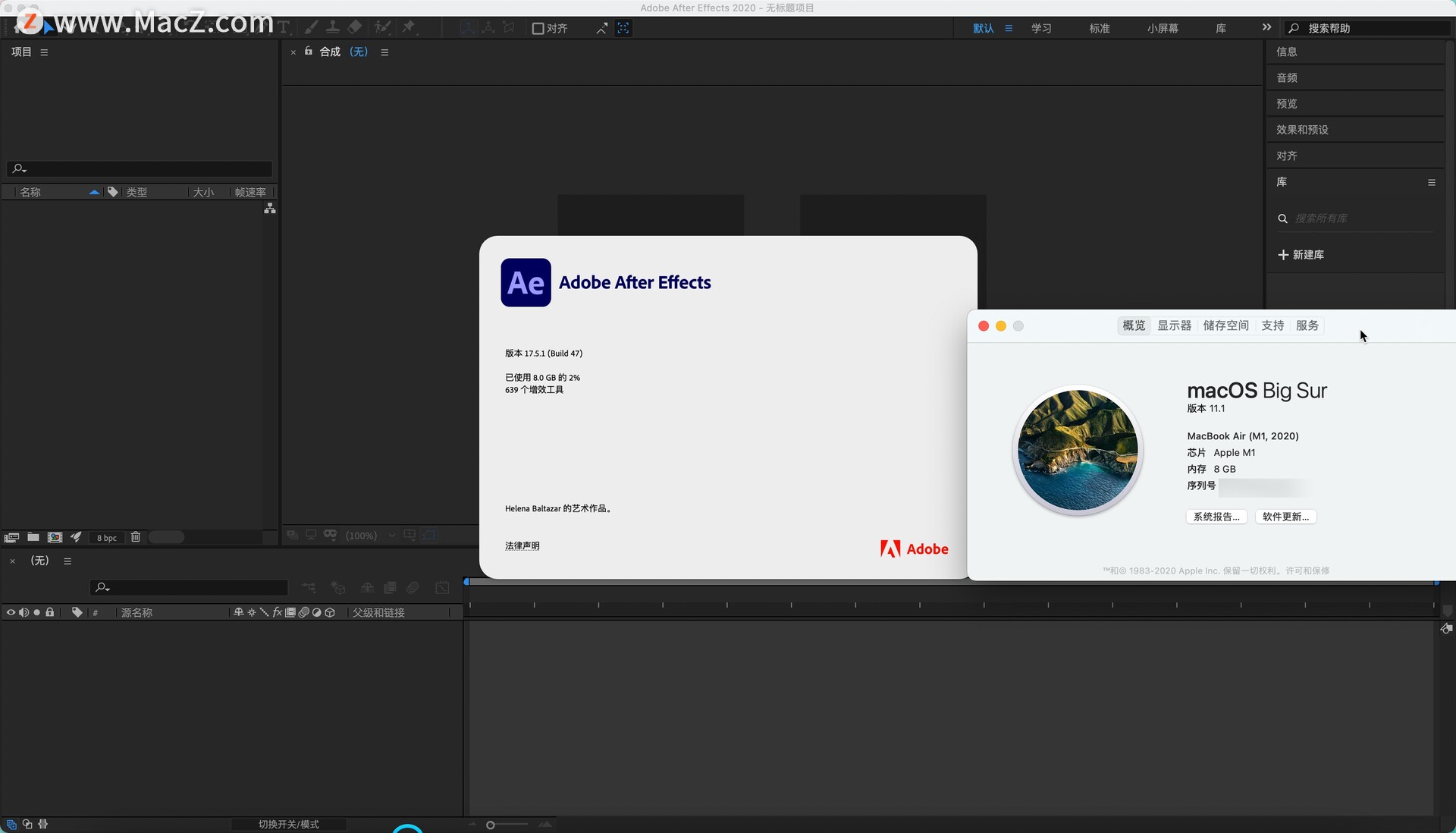Click the 父级和链接 column header
The height and width of the screenshot is (833, 1456).
(x=378, y=612)
